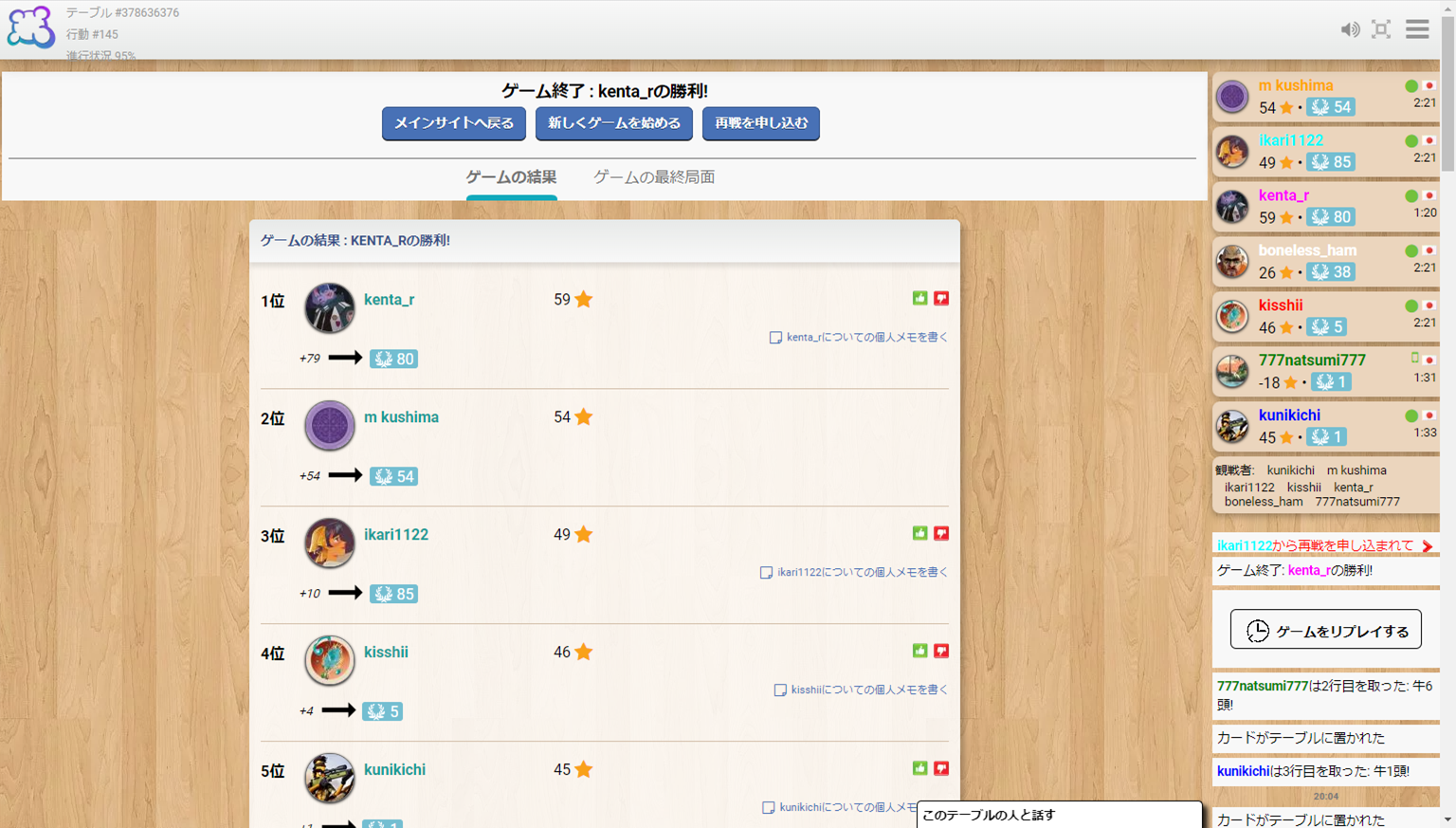Check the personal note box for kisshii
Screen dimensions: 1456x828
coord(780,690)
